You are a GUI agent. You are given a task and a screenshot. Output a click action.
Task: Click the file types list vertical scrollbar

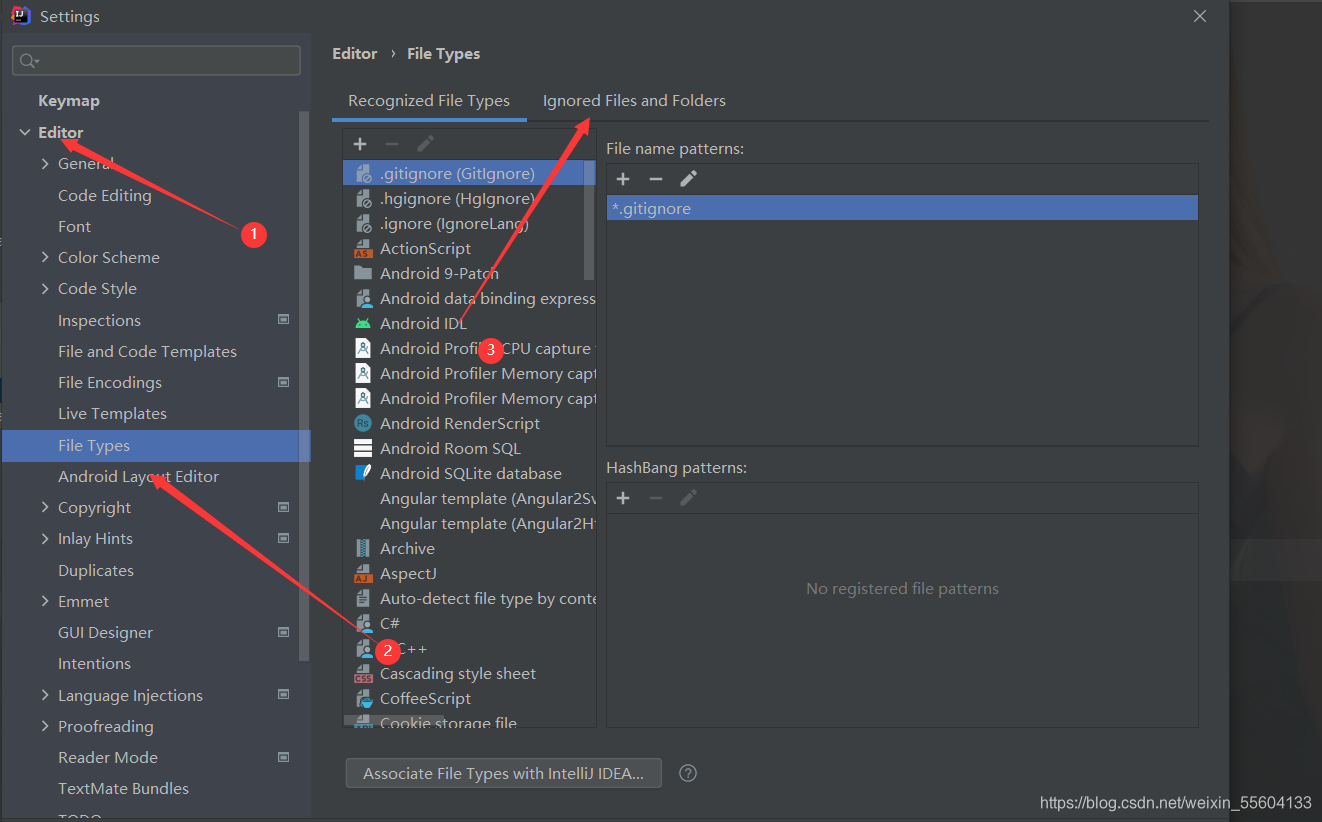coord(589,222)
